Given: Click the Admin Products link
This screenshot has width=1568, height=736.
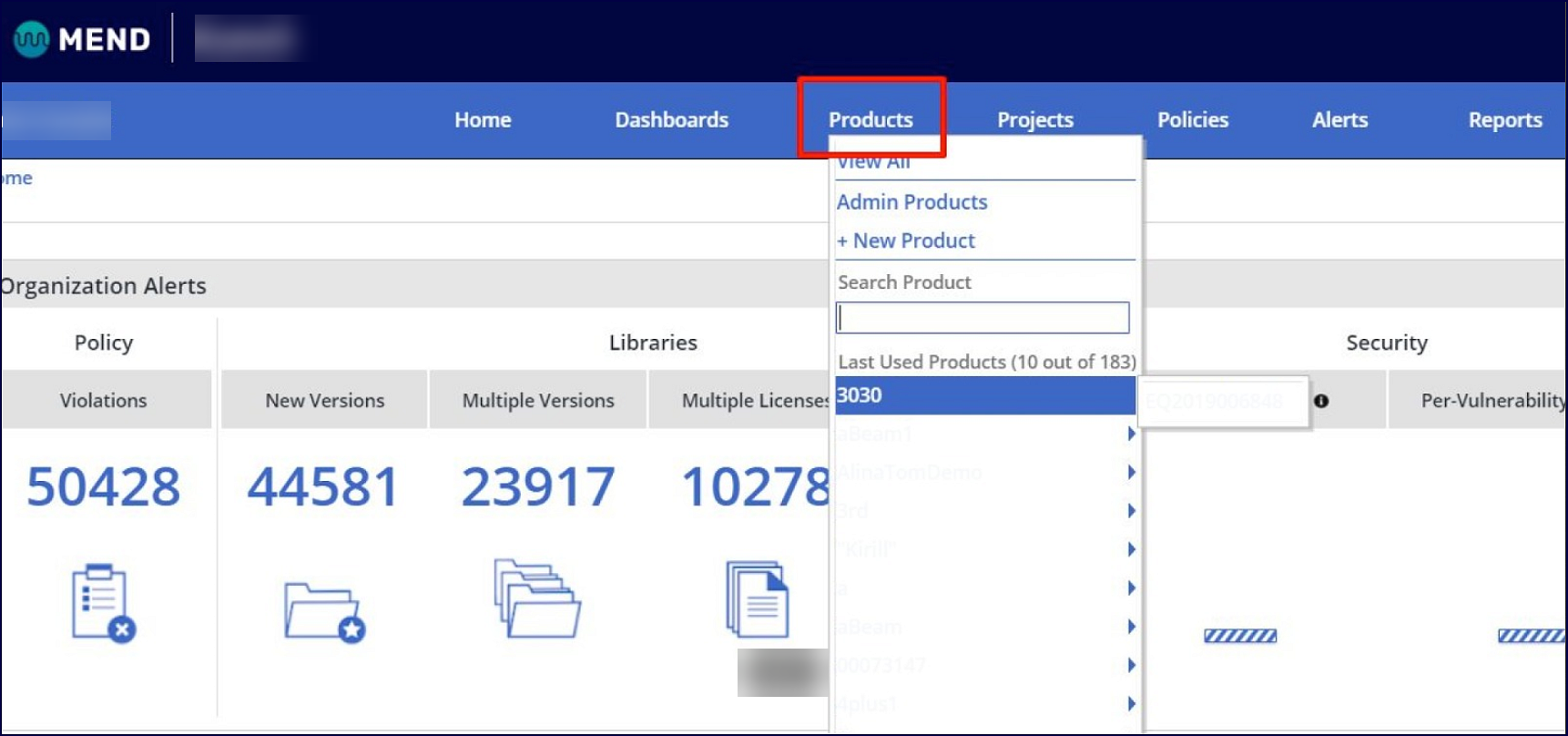Looking at the screenshot, I should tap(911, 202).
